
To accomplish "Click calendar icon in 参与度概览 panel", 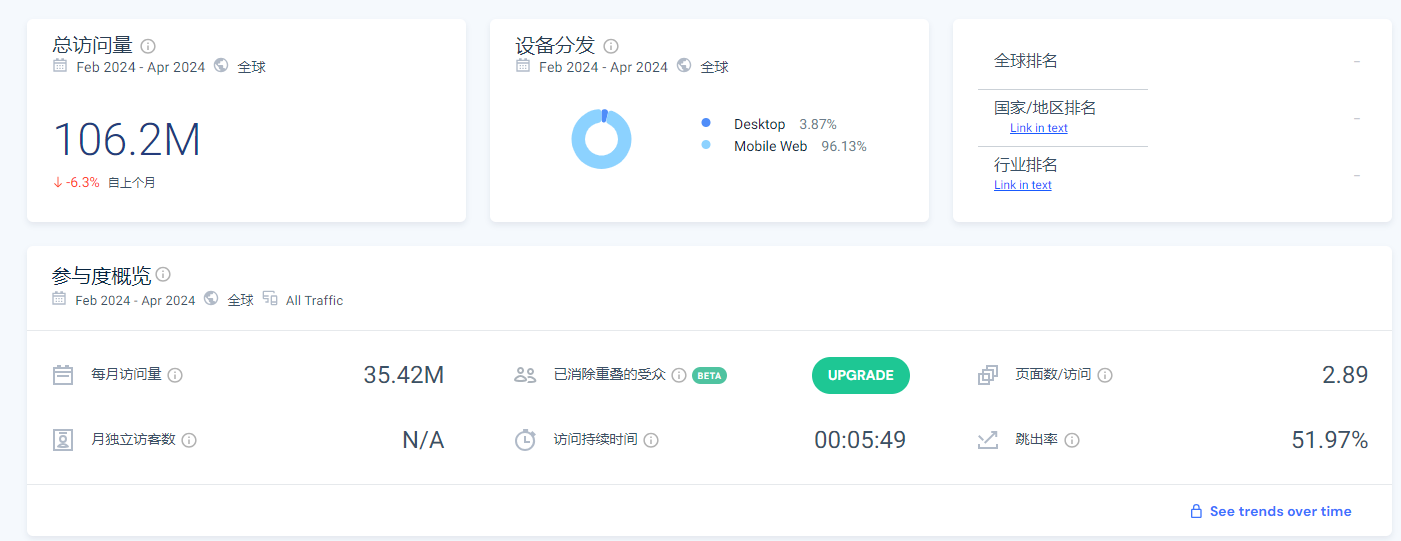I will coord(59,299).
